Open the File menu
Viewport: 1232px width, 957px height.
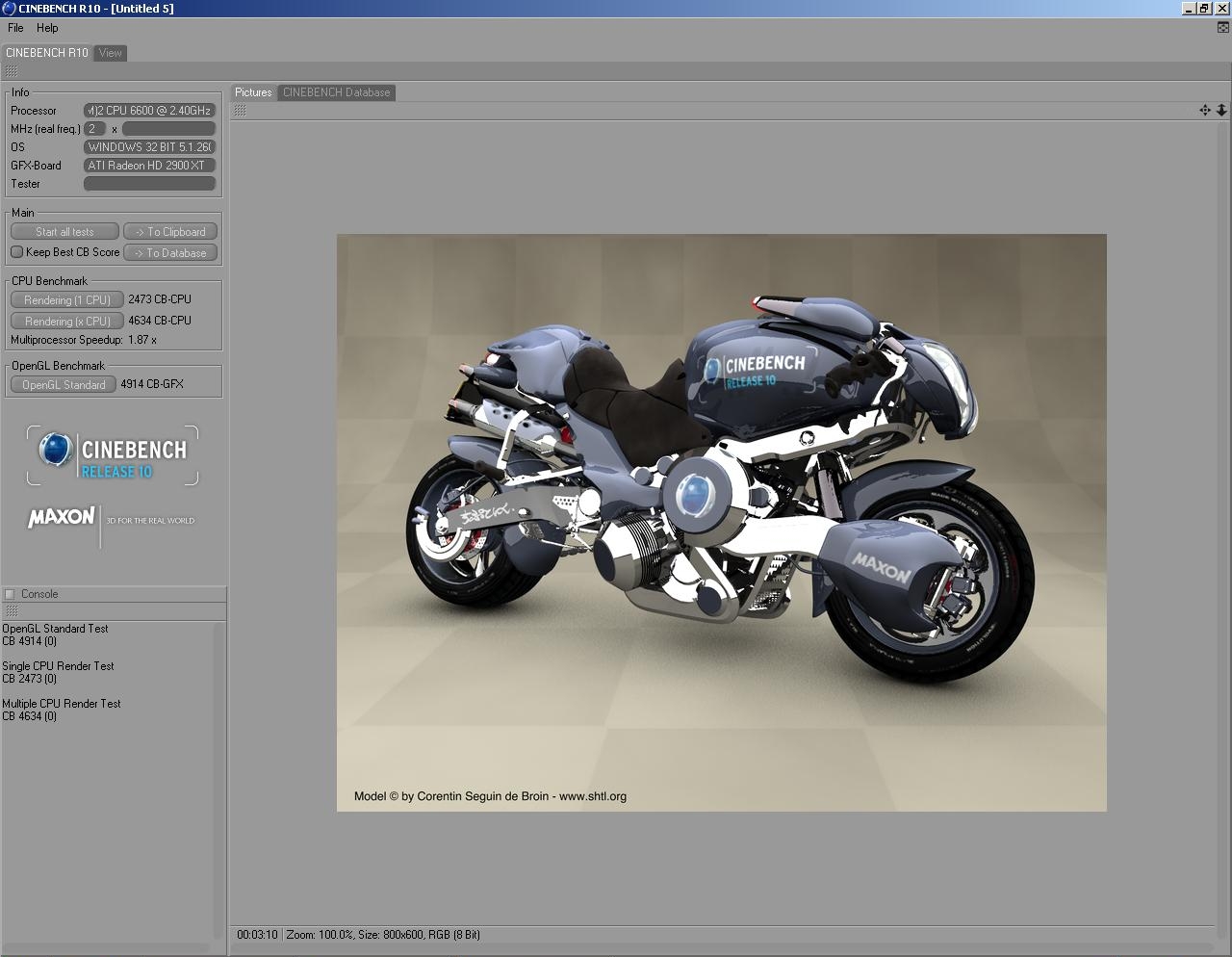(x=15, y=28)
